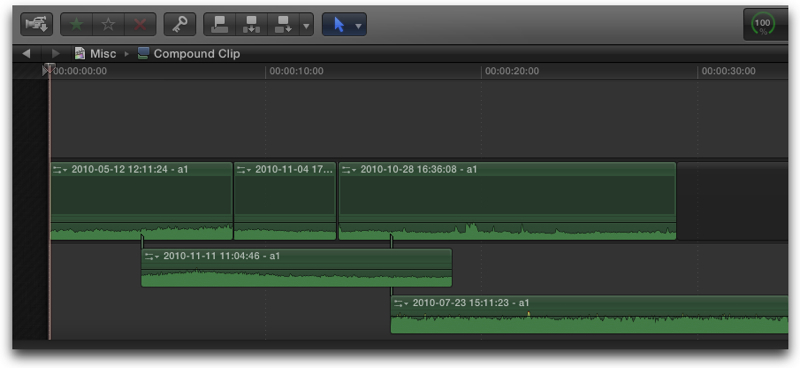Image resolution: width=800 pixels, height=368 pixels.
Task: Open the tool selection dropdown arrow
Action: 359,25
